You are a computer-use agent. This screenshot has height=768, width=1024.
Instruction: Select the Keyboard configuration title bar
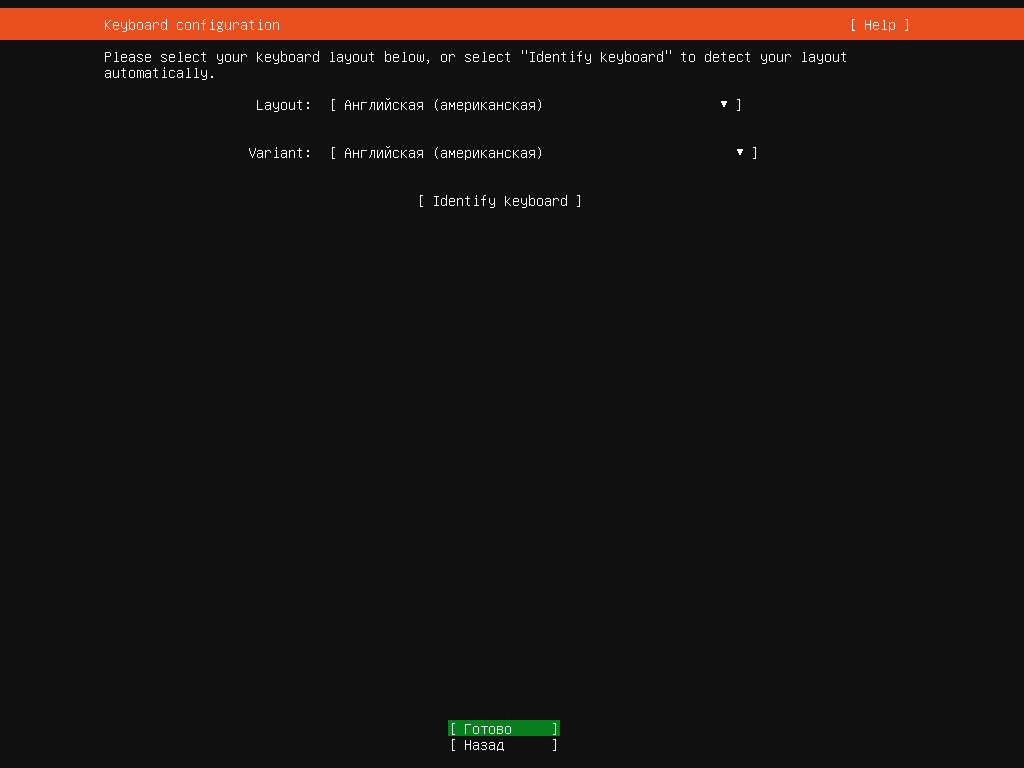click(x=190, y=24)
